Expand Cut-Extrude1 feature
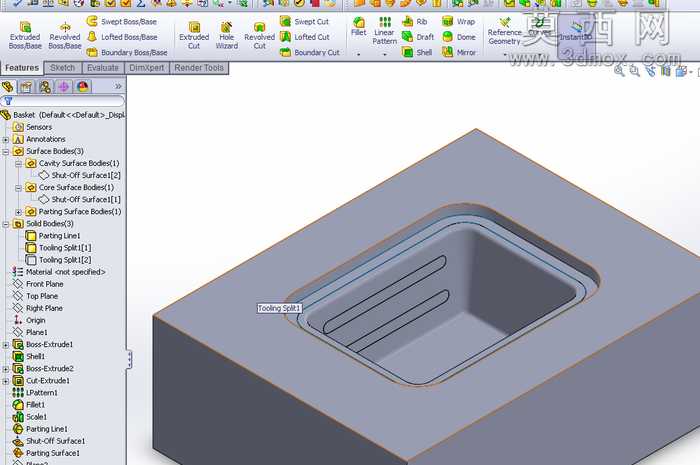This screenshot has height=465, width=700. (6, 381)
